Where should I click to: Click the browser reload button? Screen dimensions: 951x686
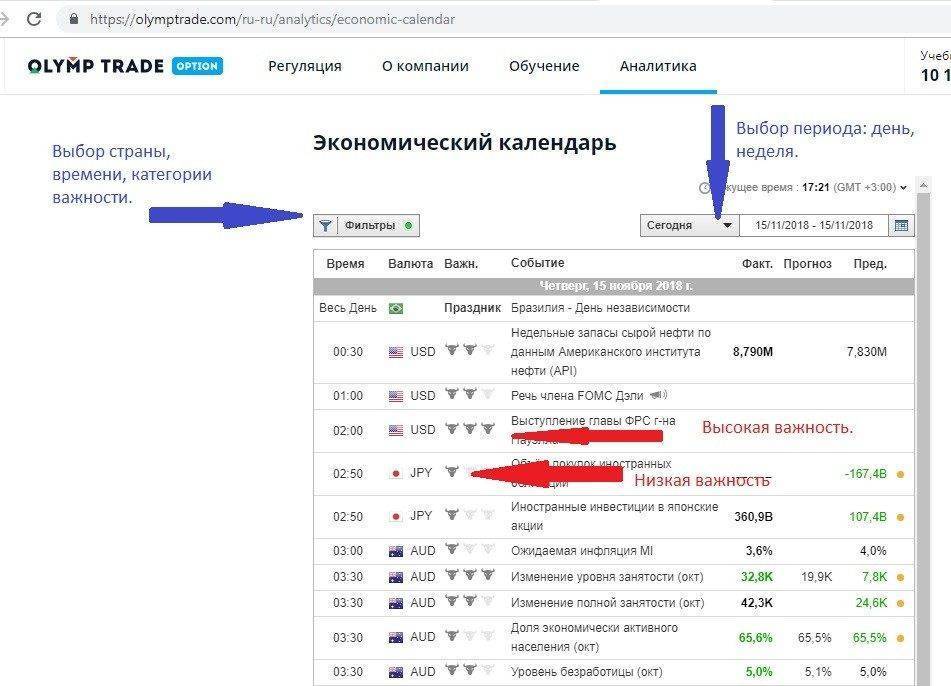click(x=34, y=19)
